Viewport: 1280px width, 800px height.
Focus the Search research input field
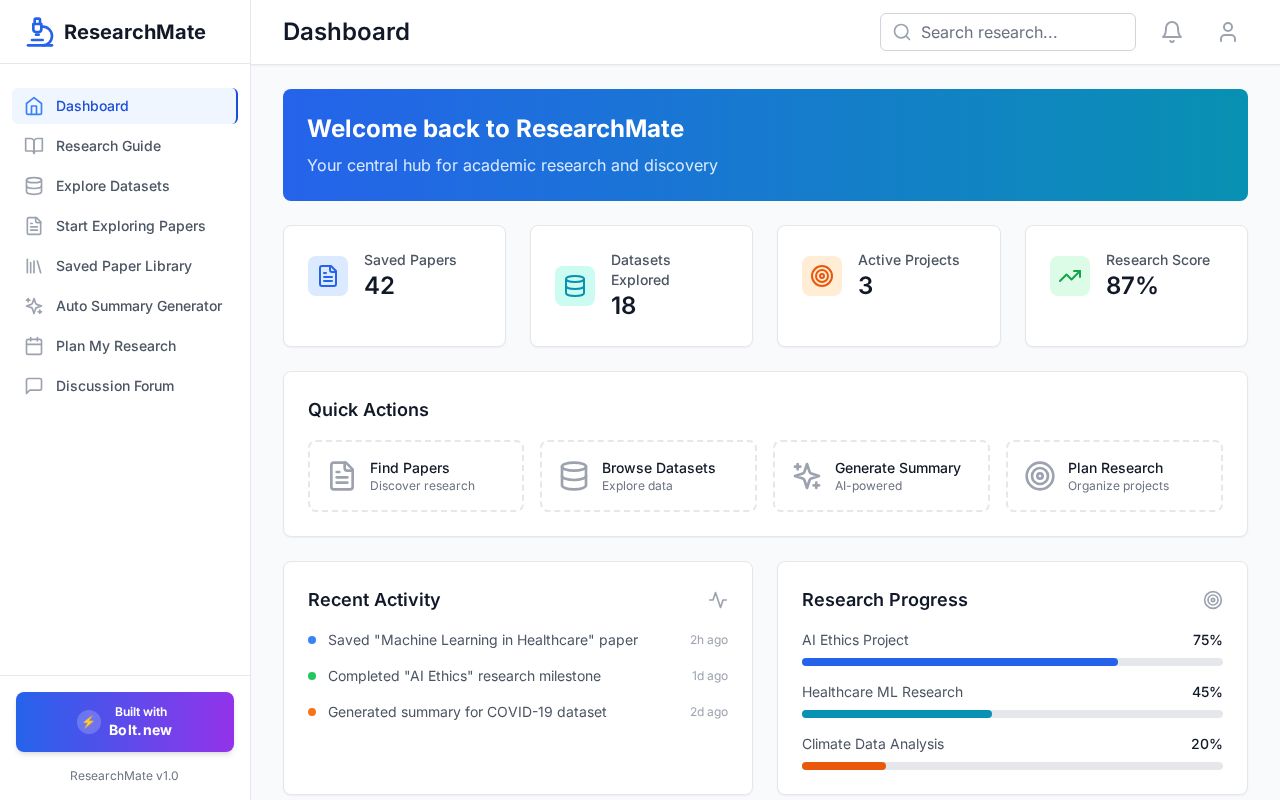pyautogui.click(x=1008, y=32)
